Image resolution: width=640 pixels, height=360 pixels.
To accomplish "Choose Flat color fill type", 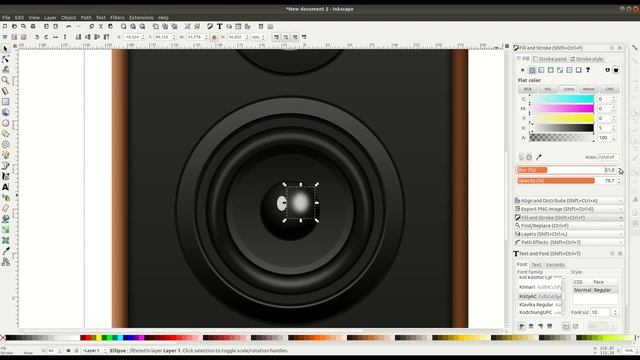I will pos(532,70).
